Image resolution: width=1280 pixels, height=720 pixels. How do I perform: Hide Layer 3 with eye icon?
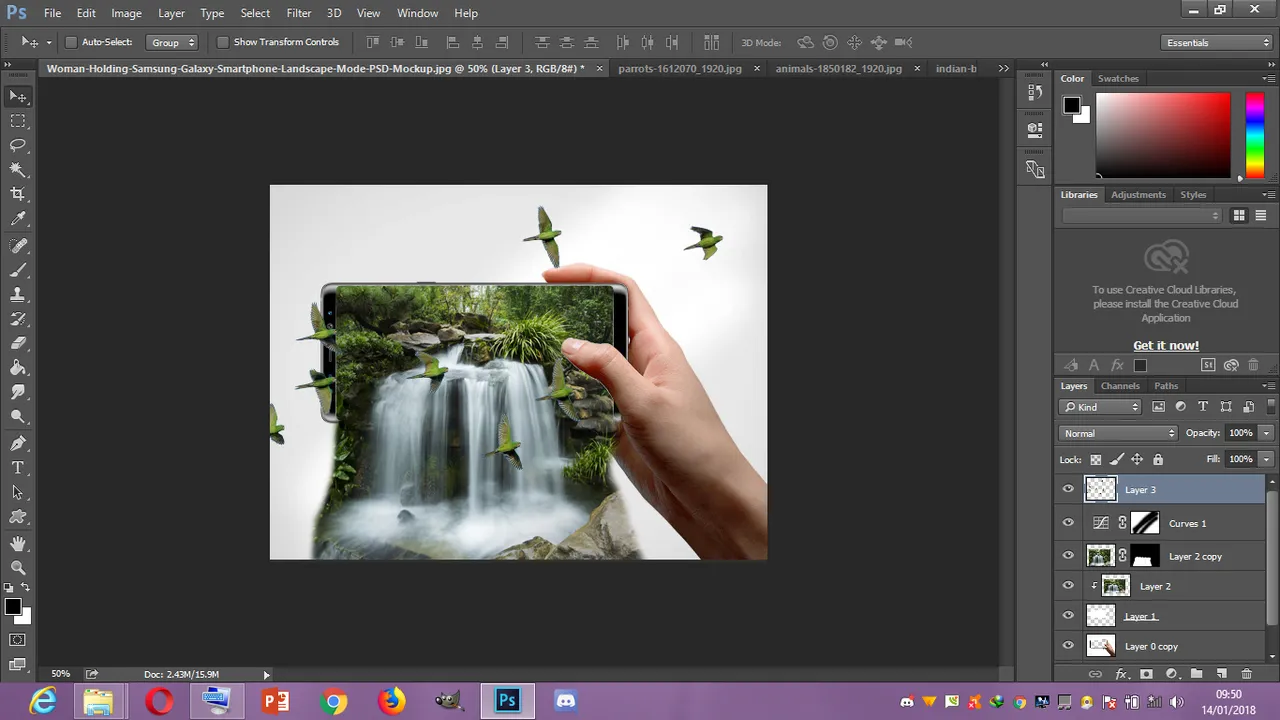tap(1068, 489)
